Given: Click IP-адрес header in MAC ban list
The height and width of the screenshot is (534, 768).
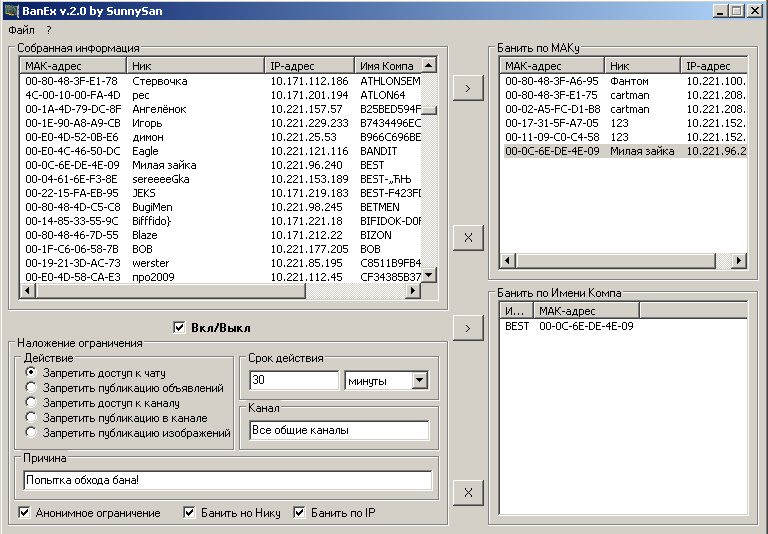Looking at the screenshot, I should coord(714,66).
